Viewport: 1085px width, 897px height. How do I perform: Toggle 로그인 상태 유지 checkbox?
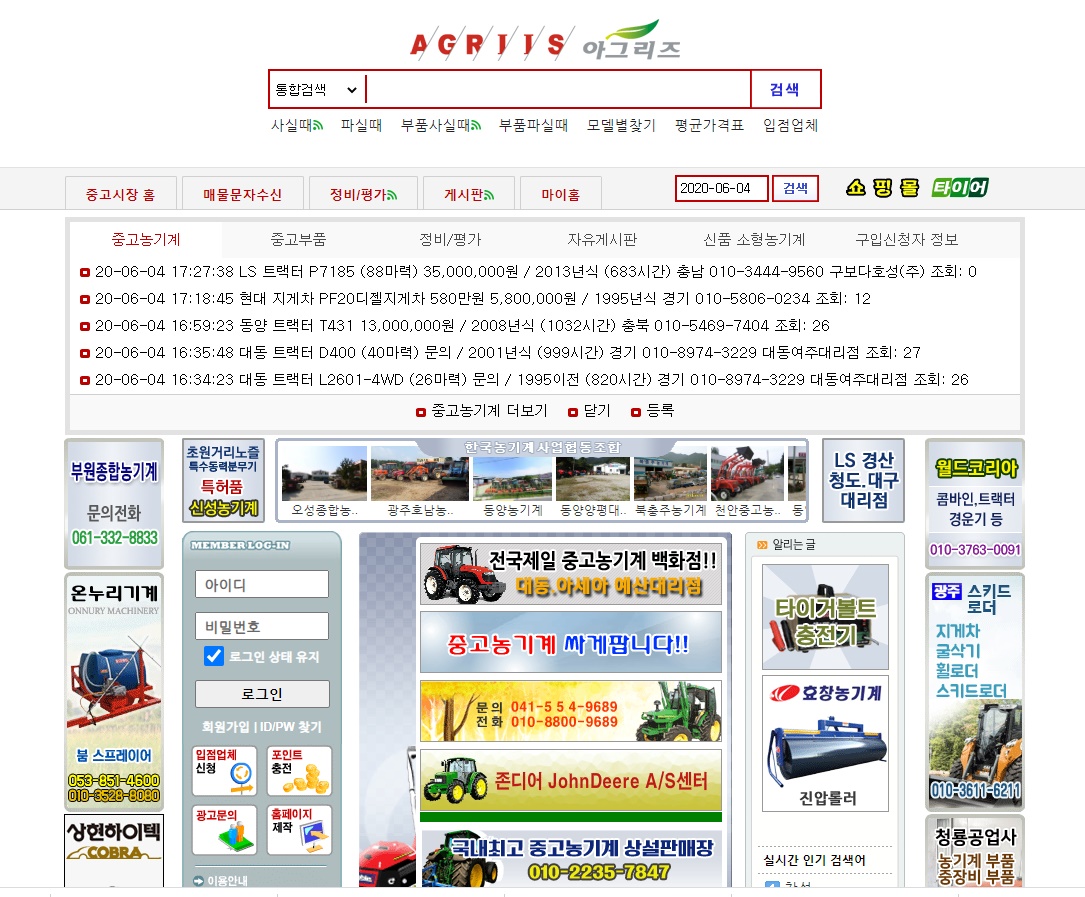pos(214,655)
